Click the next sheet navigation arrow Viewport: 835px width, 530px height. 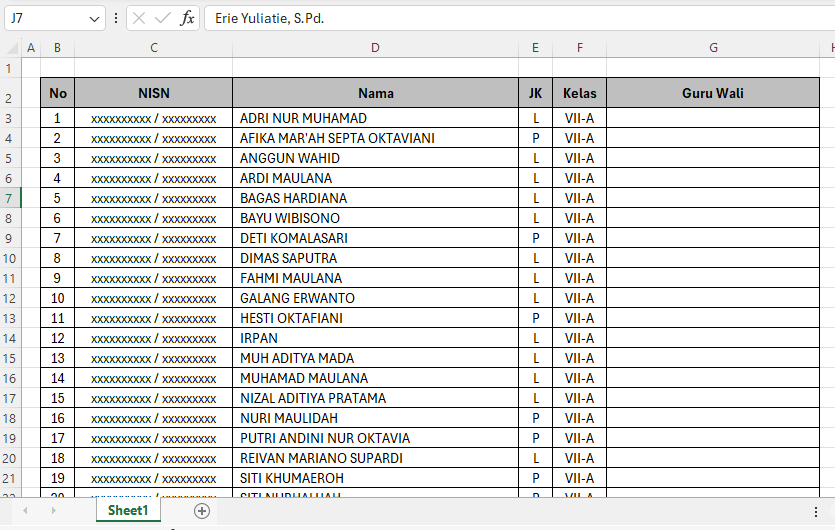[53, 511]
